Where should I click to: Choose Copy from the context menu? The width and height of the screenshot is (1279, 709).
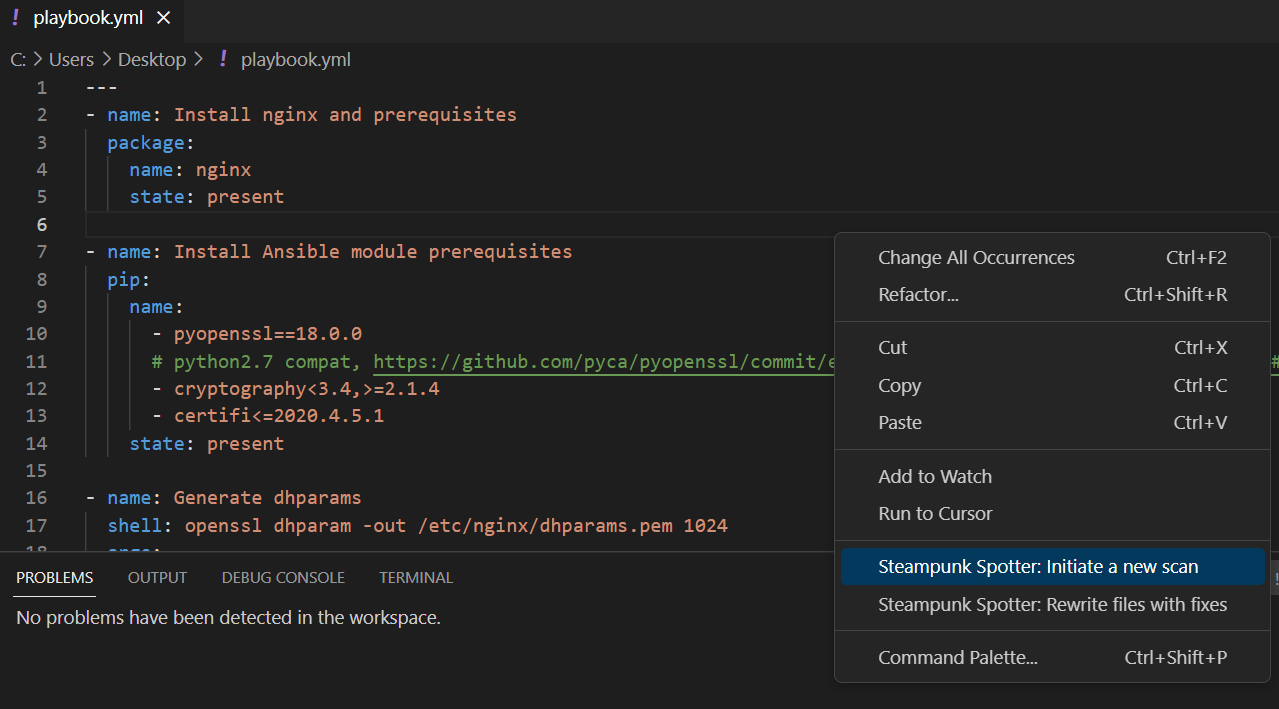point(899,386)
